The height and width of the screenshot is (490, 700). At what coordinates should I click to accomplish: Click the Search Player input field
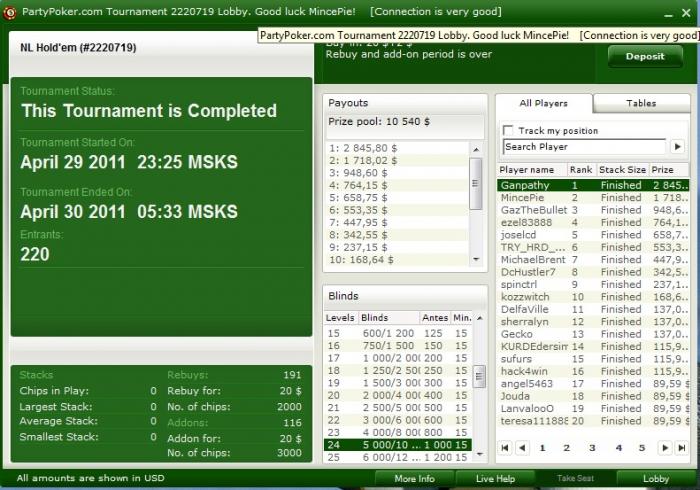pos(584,146)
